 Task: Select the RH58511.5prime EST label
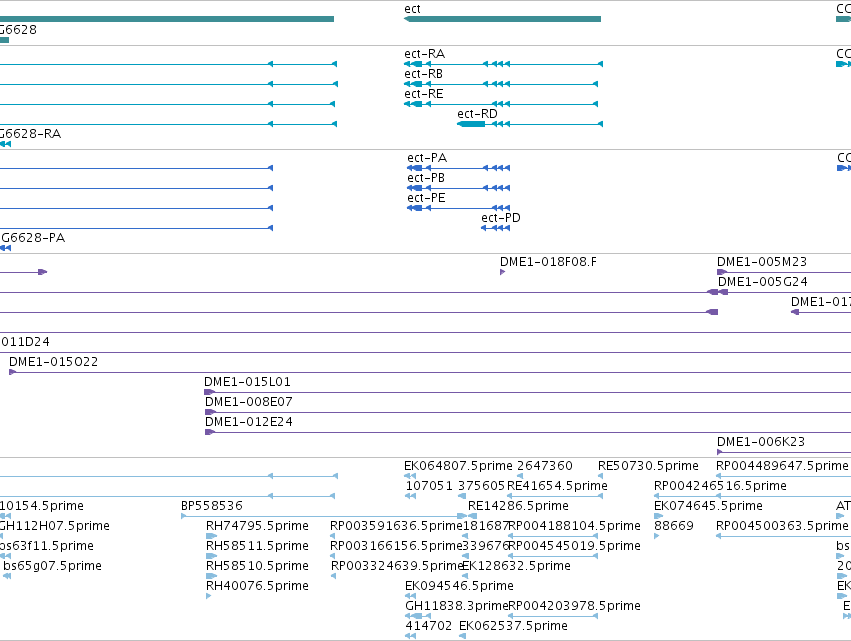point(257,547)
